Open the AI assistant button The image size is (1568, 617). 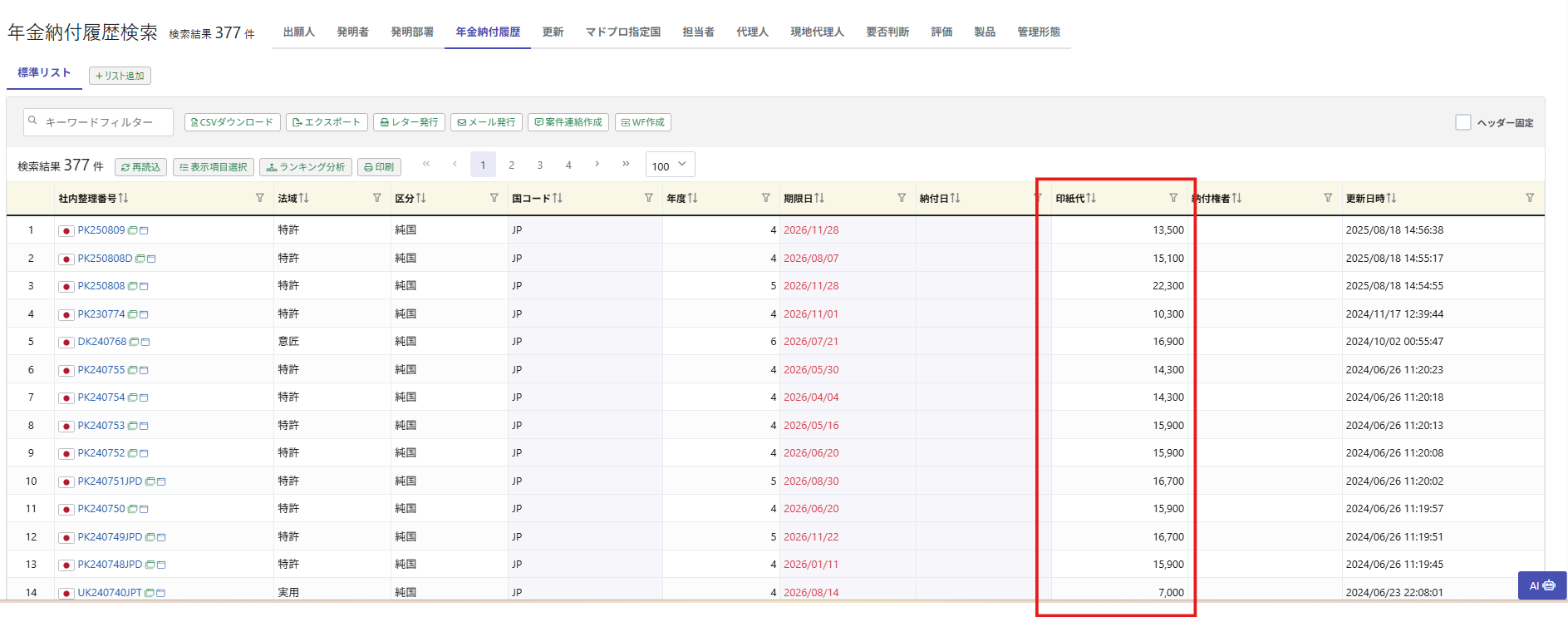[x=1541, y=585]
